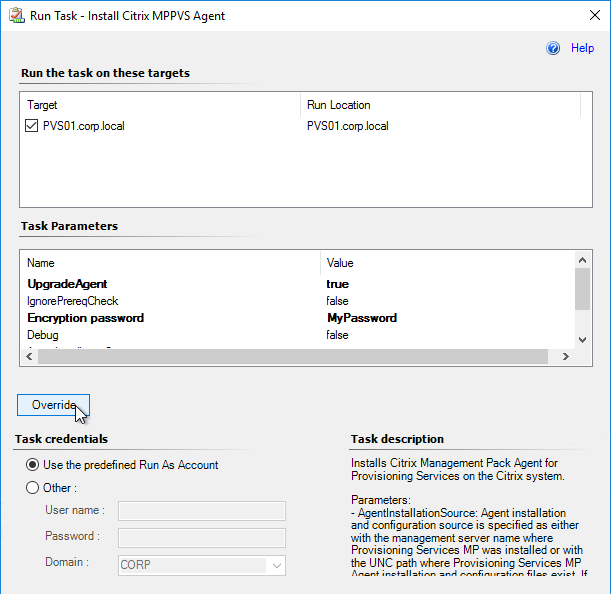Click the 'false' value for Debug
Screen dimensions: 611x594
click(337, 335)
